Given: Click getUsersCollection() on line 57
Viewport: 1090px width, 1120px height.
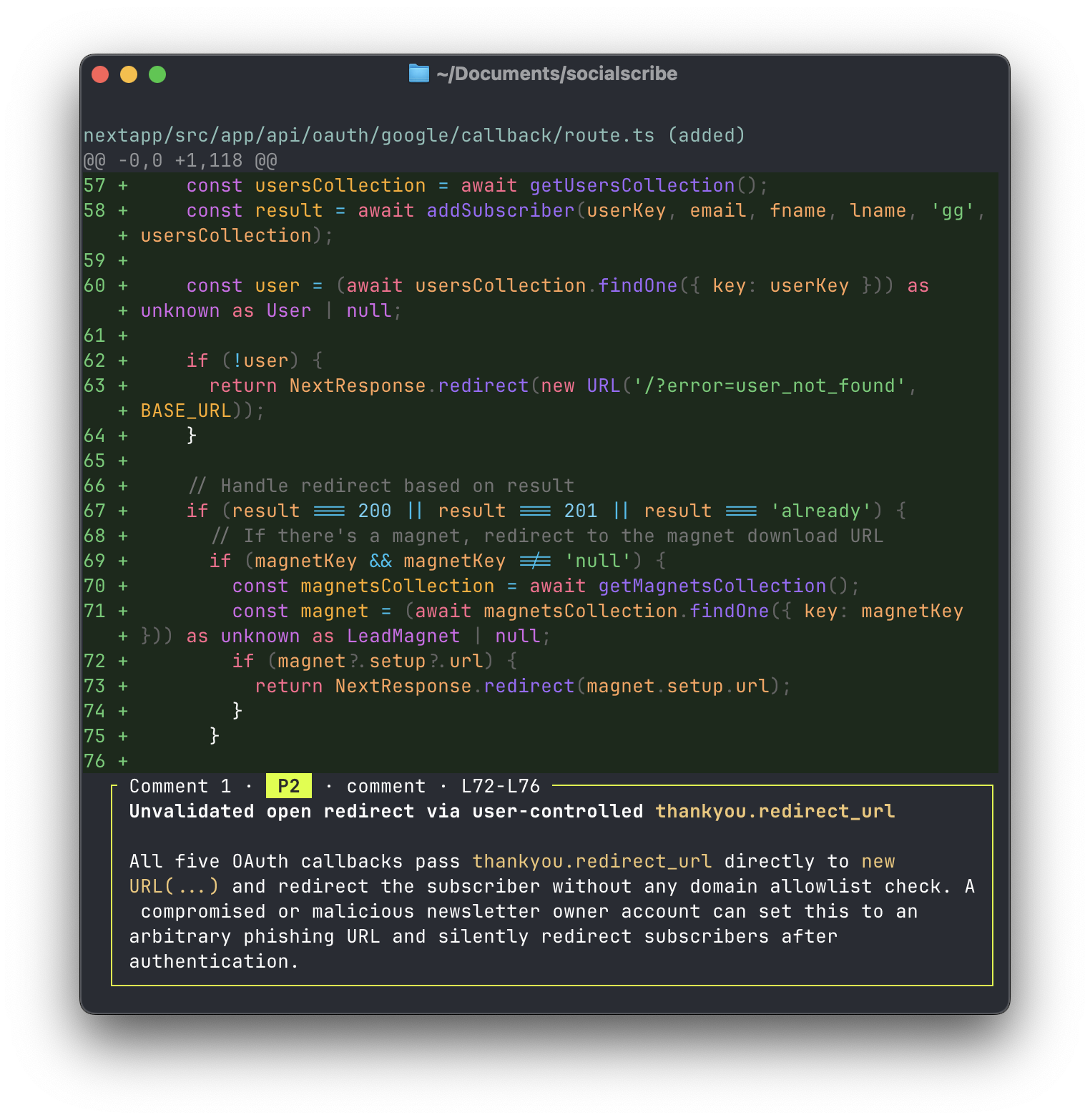Looking at the screenshot, I should coord(644,185).
